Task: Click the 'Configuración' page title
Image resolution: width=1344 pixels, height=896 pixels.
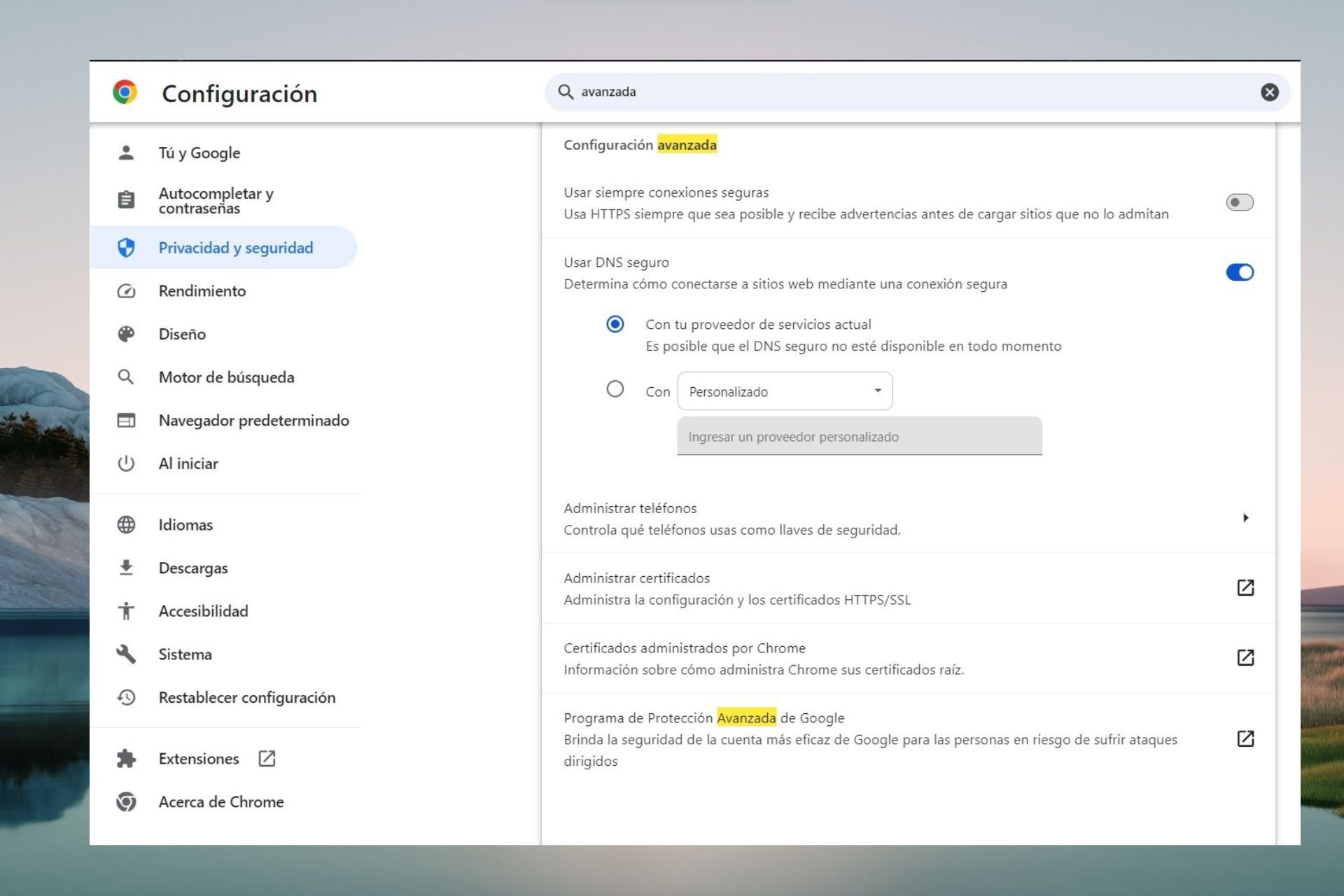Action: point(239,94)
